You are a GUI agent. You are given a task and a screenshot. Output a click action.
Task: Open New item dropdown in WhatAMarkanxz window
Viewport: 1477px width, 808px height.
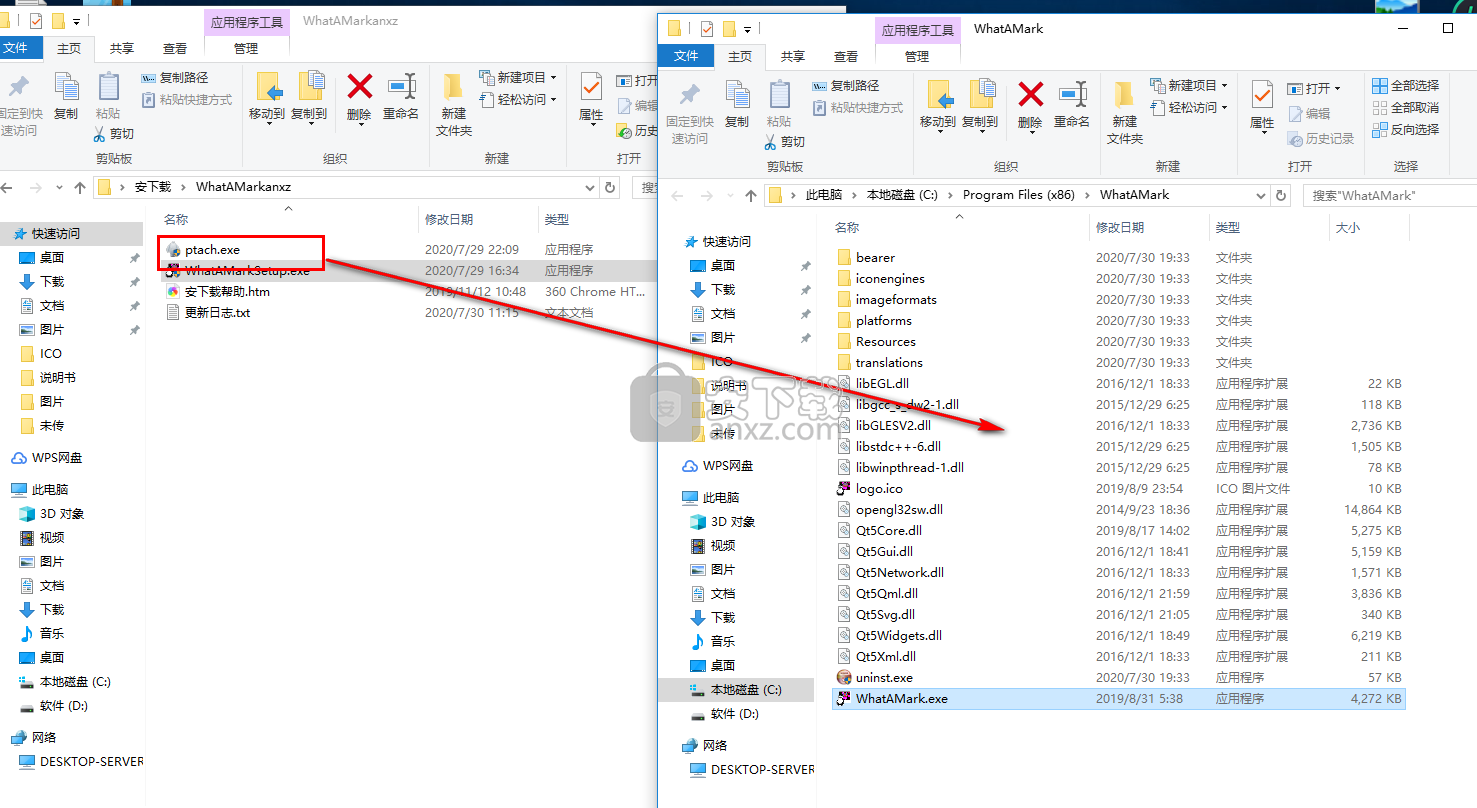tap(518, 78)
